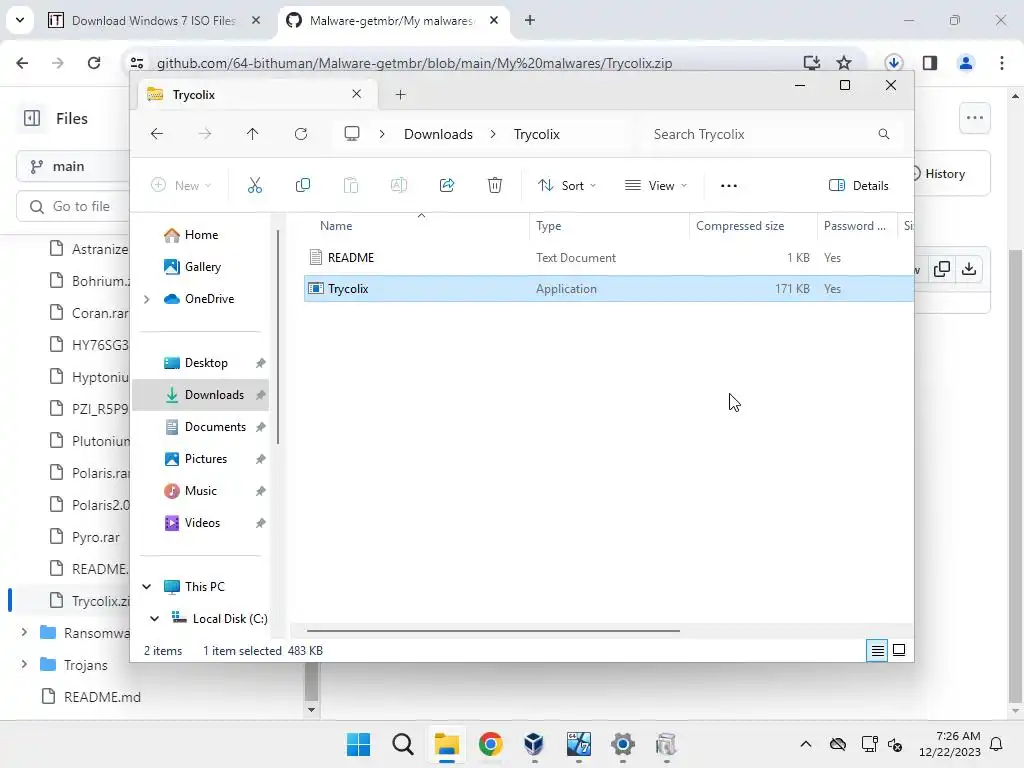Expand OneDrive in navigation pane
1024x768 pixels.
tap(147, 299)
